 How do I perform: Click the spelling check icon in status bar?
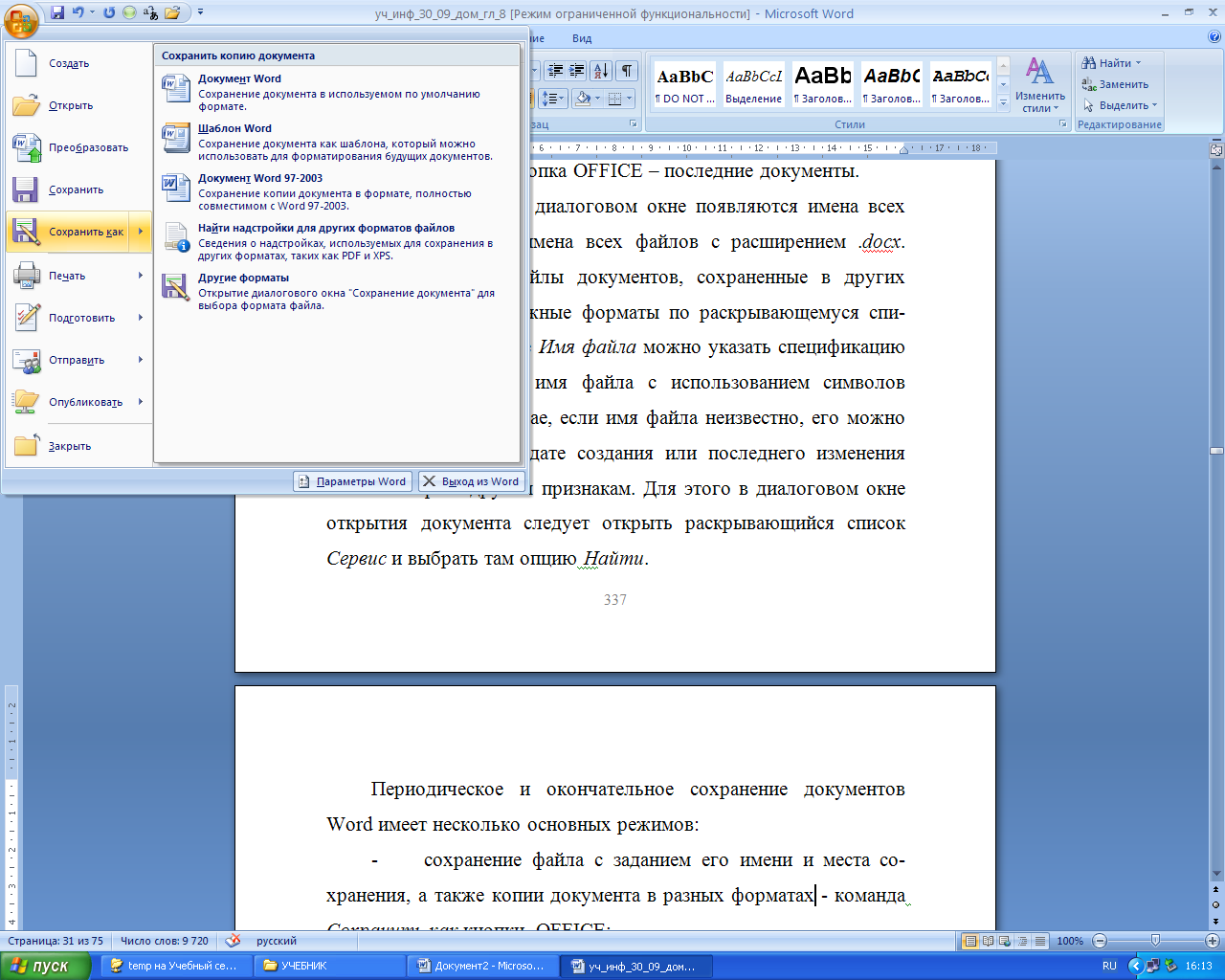233,941
